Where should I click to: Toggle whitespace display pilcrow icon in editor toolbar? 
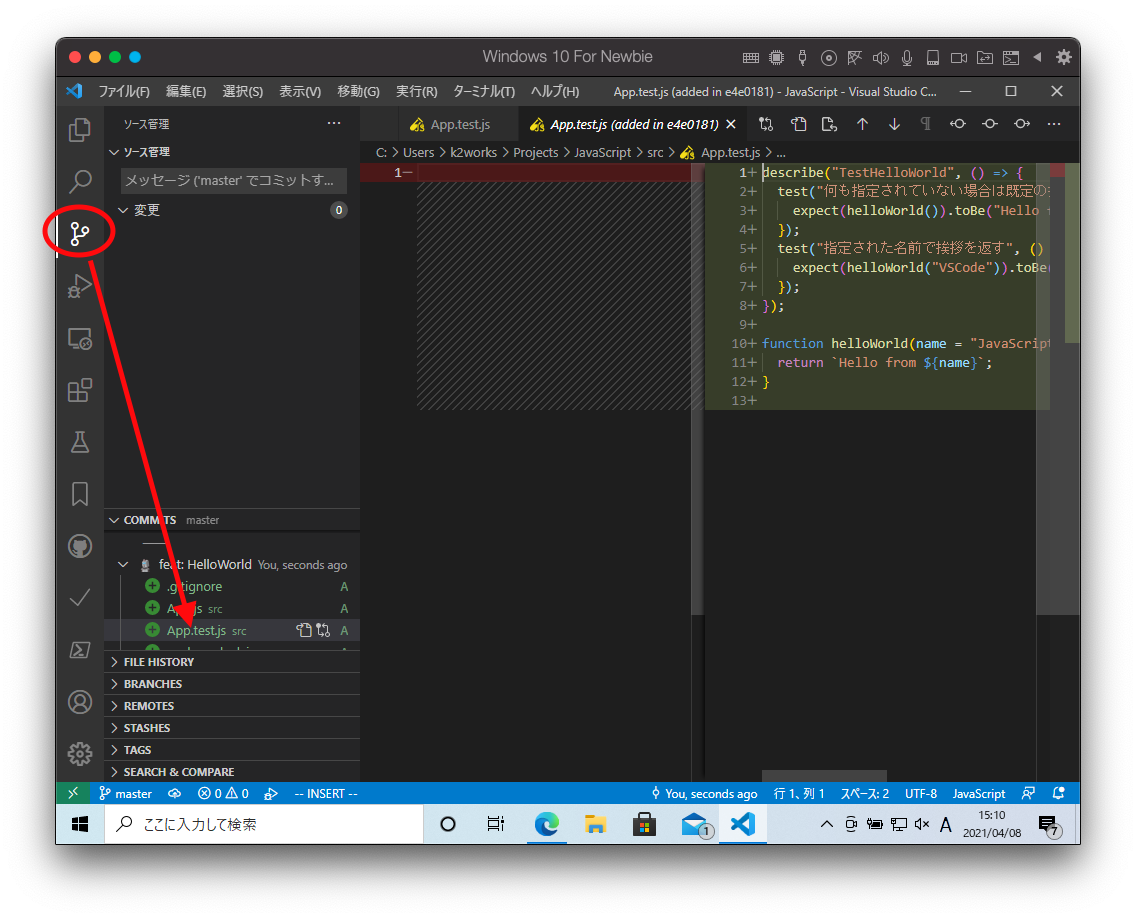925,125
